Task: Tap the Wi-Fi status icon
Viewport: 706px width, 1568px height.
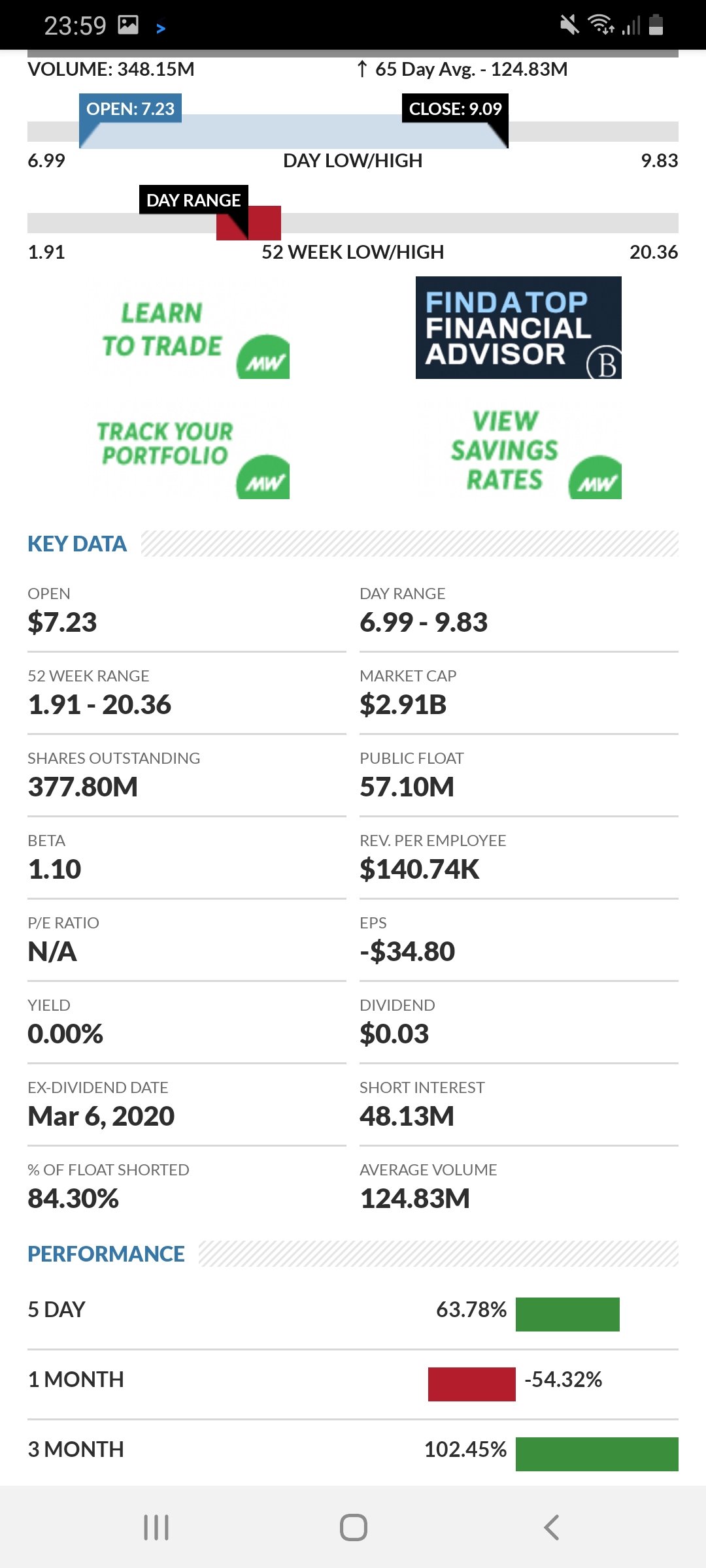Action: (x=600, y=25)
